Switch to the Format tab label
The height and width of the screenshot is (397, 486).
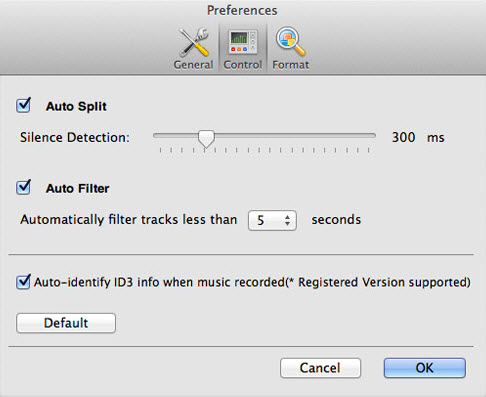[x=291, y=65]
